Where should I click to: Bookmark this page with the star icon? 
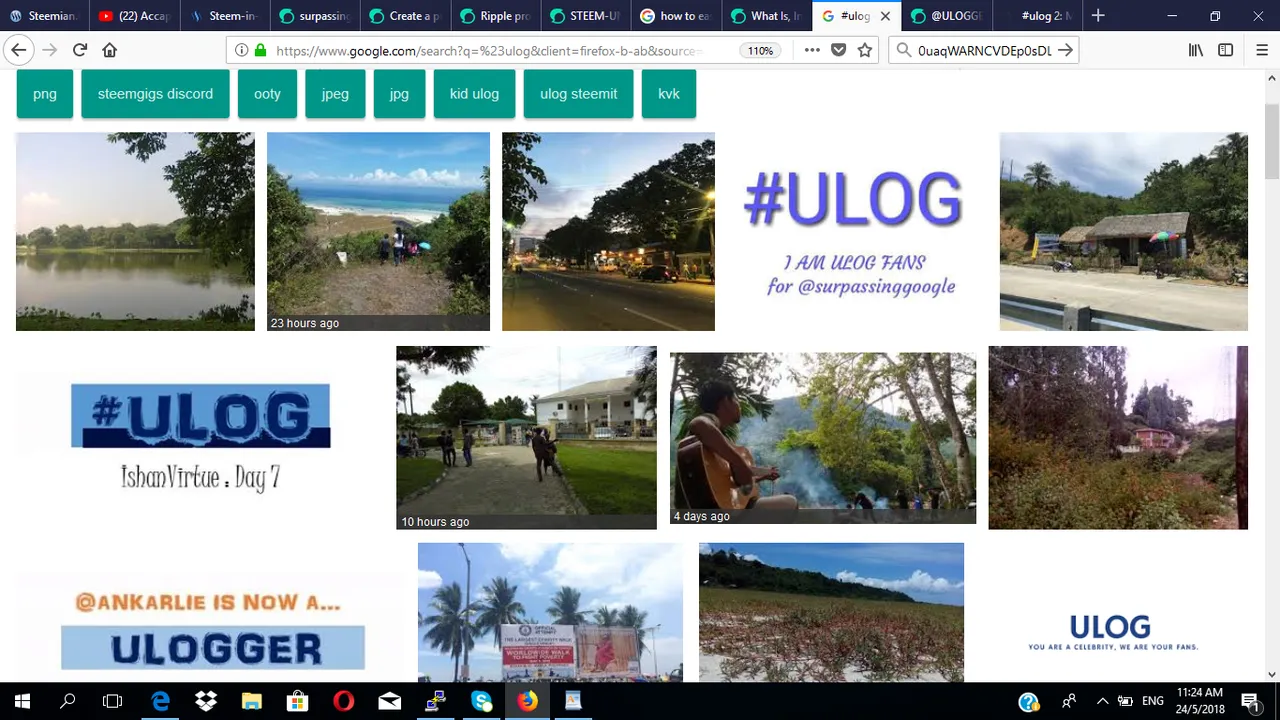tap(865, 50)
